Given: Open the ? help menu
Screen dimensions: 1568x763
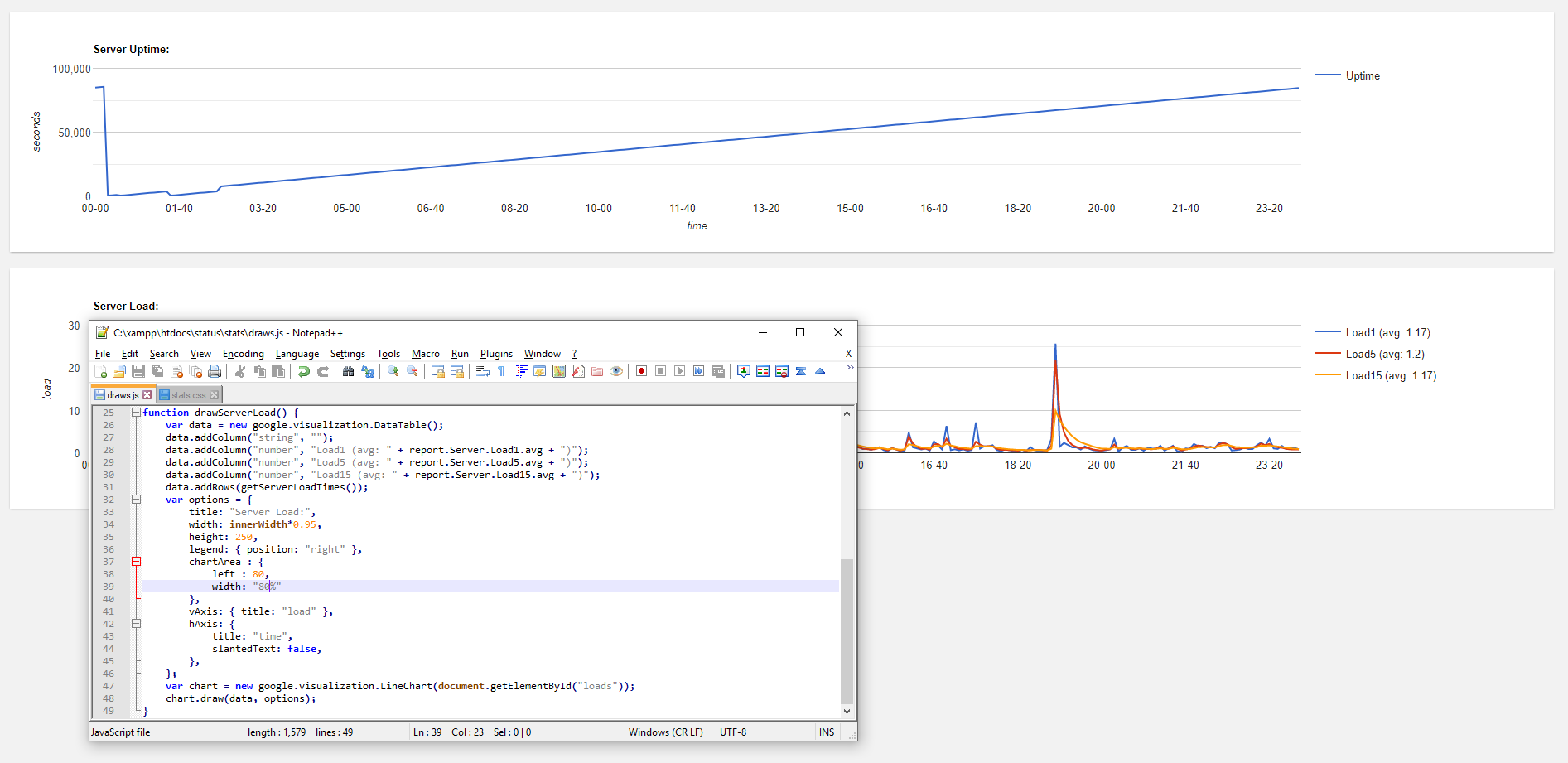Looking at the screenshot, I should (x=574, y=354).
